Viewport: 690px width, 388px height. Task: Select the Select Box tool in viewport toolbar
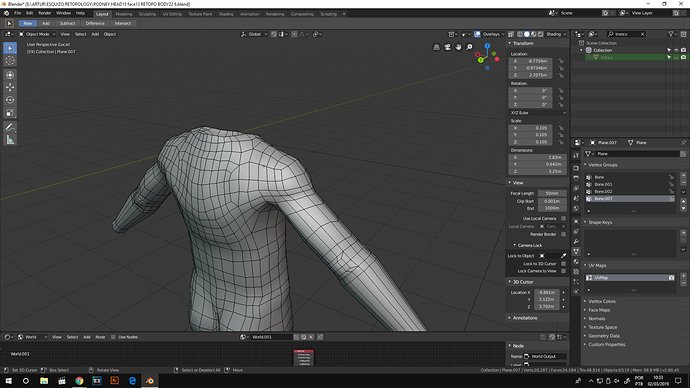[x=10, y=48]
